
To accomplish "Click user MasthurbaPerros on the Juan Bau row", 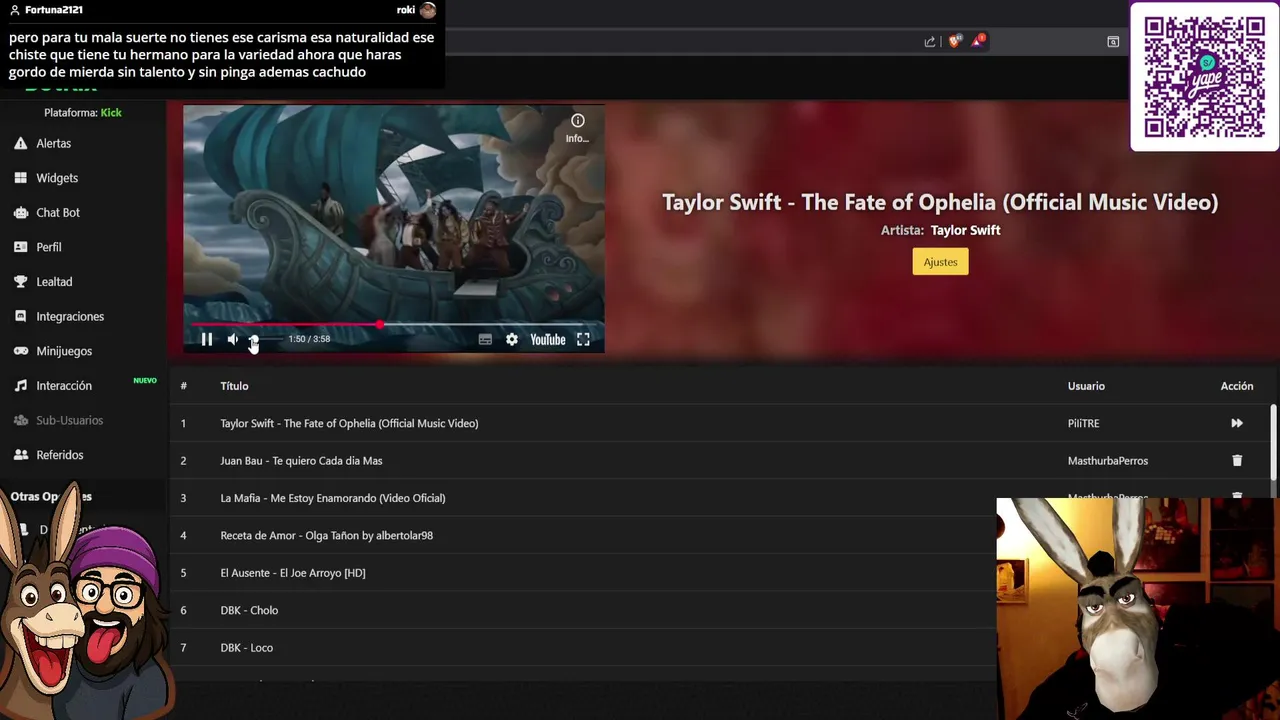I will point(1108,461).
